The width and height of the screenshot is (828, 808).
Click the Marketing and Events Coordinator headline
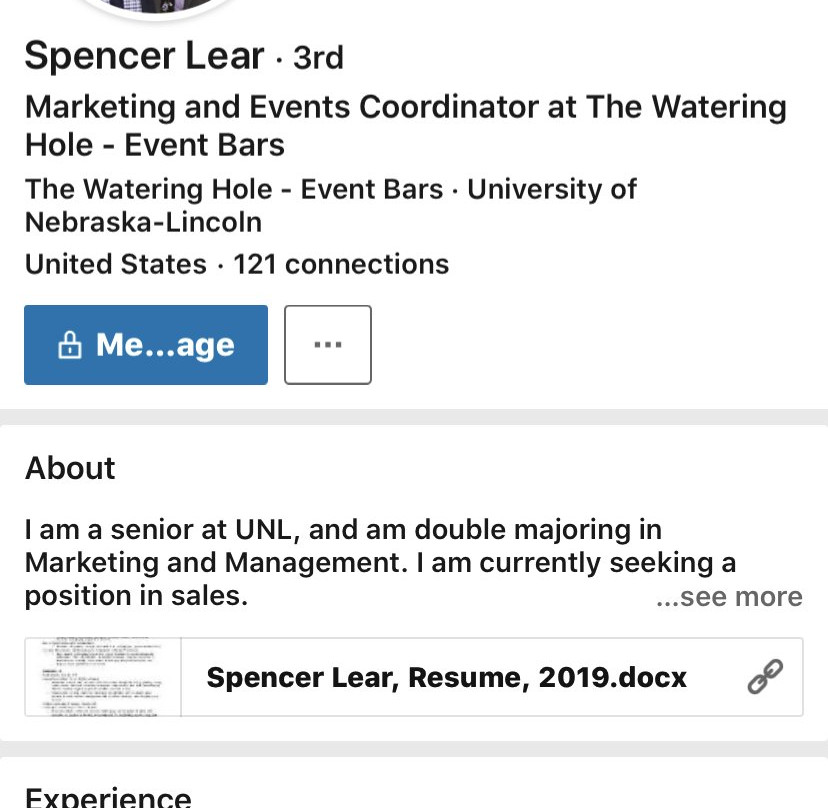click(x=406, y=126)
